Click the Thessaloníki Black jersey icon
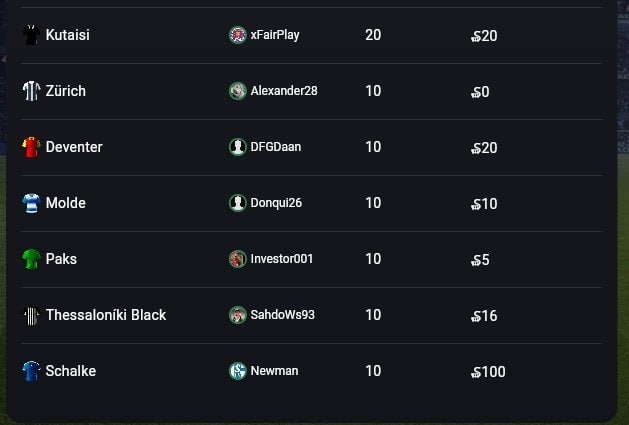This screenshot has height=425, width=629. click(x=31, y=315)
